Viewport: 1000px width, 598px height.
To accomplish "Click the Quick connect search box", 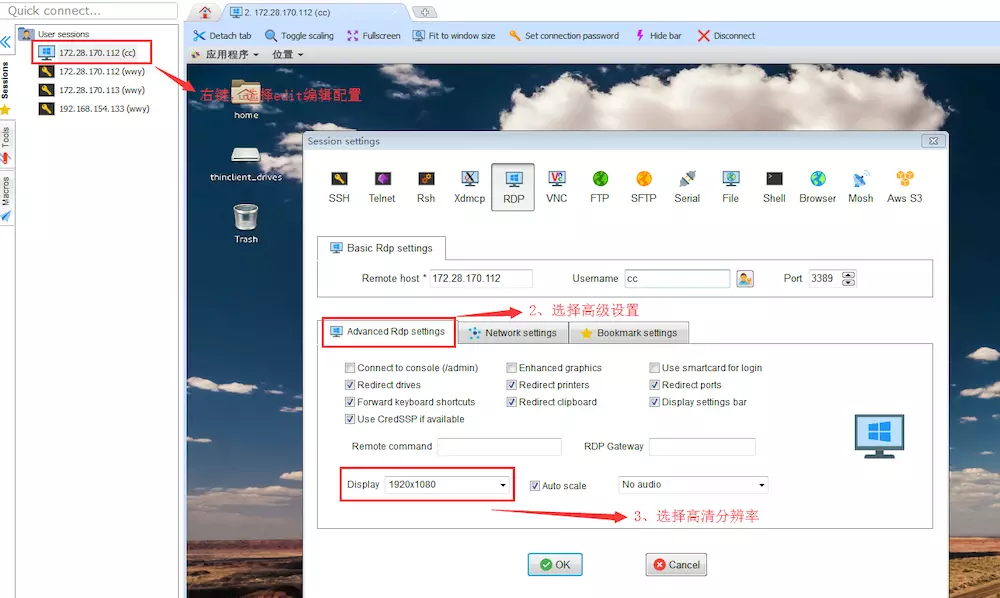I will (x=91, y=11).
